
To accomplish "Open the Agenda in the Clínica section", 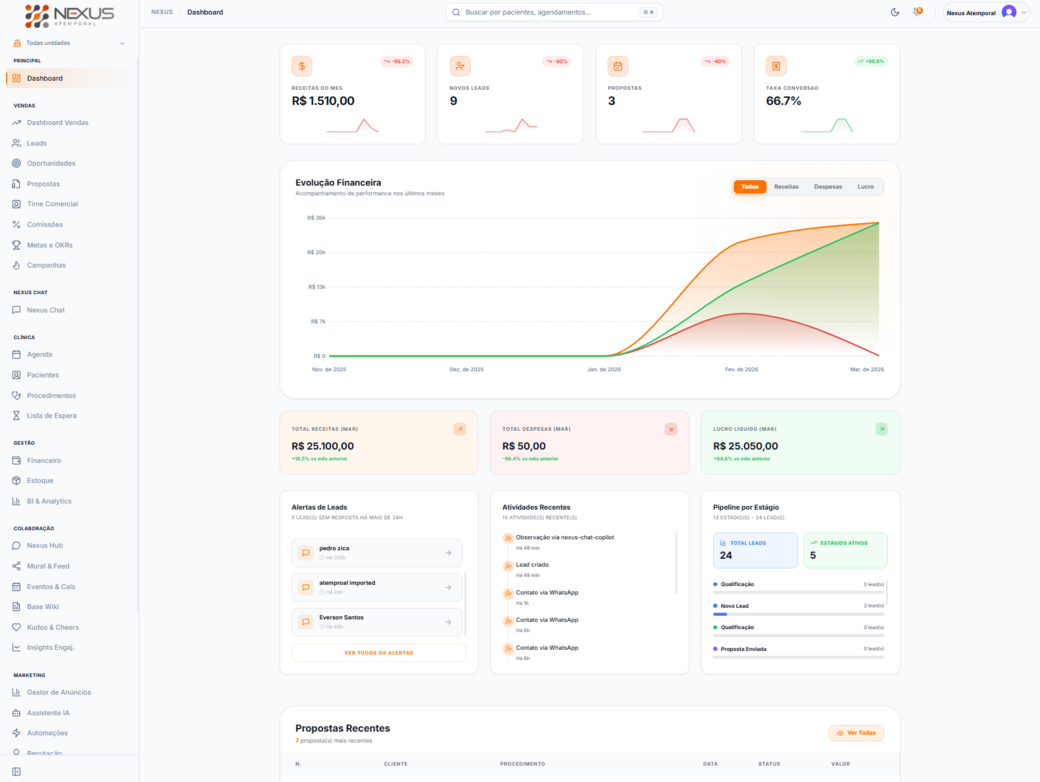I will point(38,354).
